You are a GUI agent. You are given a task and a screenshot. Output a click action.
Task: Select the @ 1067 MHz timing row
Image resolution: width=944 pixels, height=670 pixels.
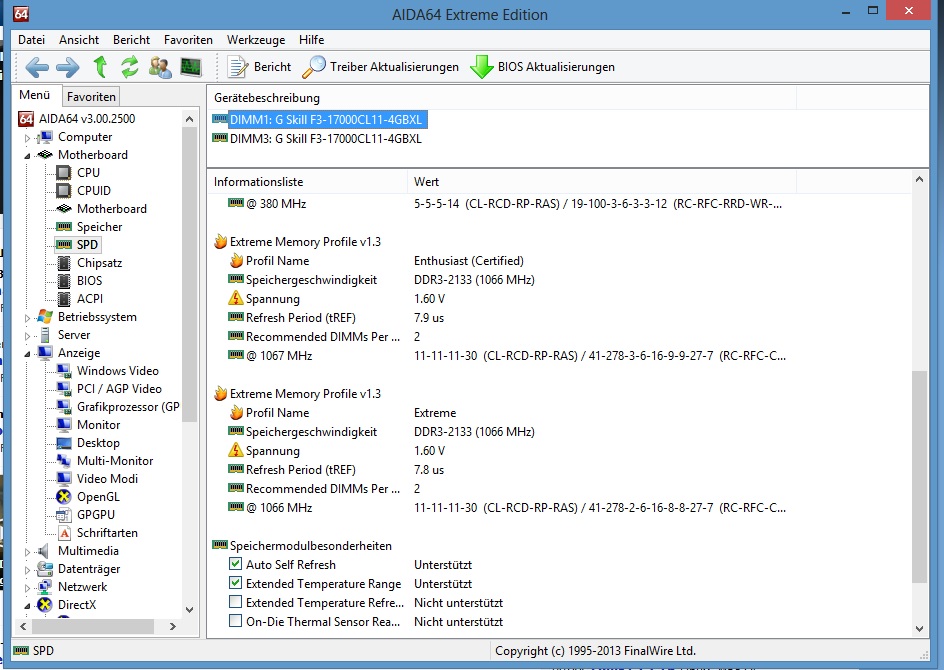click(x=506, y=356)
